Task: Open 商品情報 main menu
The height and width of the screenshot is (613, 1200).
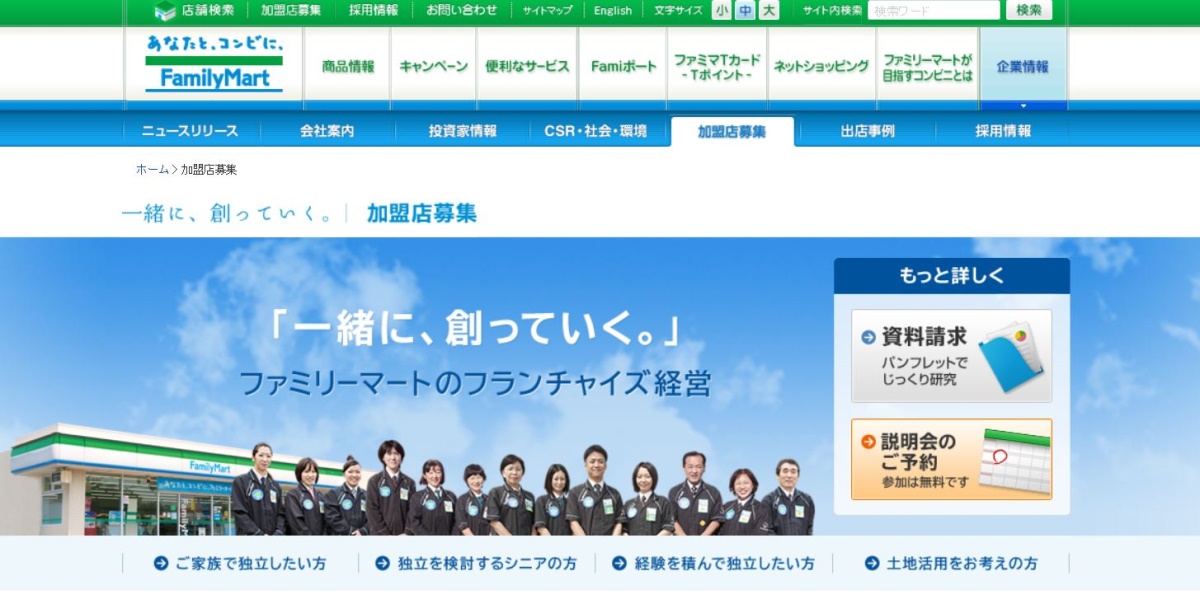Action: [348, 67]
